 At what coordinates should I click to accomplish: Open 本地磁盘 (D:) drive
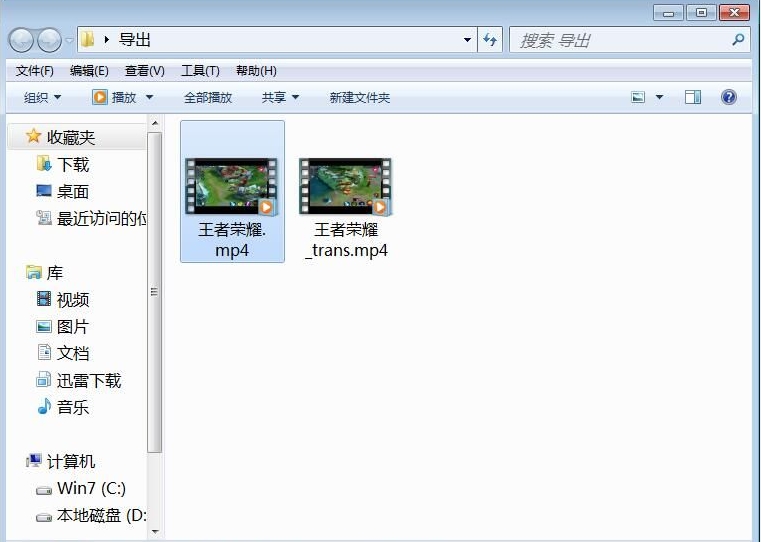101,515
